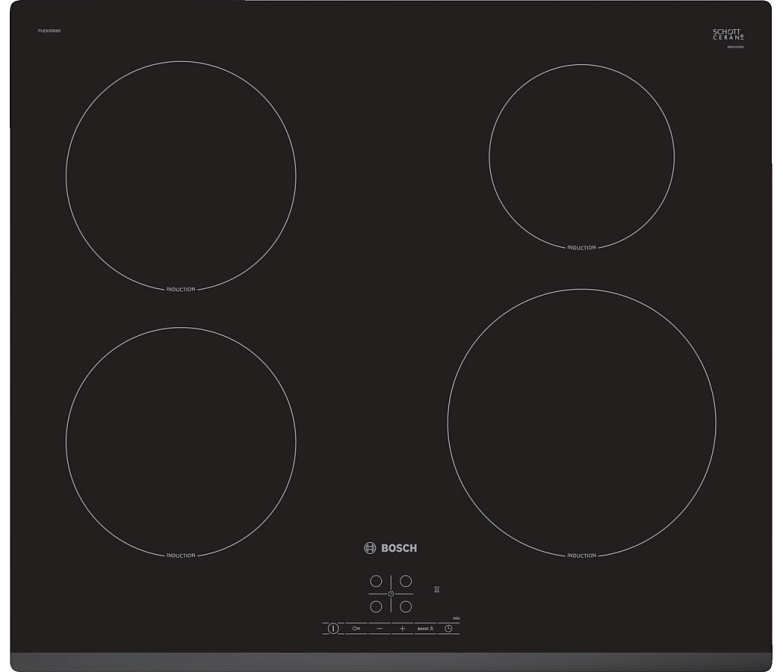Tap the plus key to raise heat
This screenshot has height=672, width=783.
pos(403,628)
